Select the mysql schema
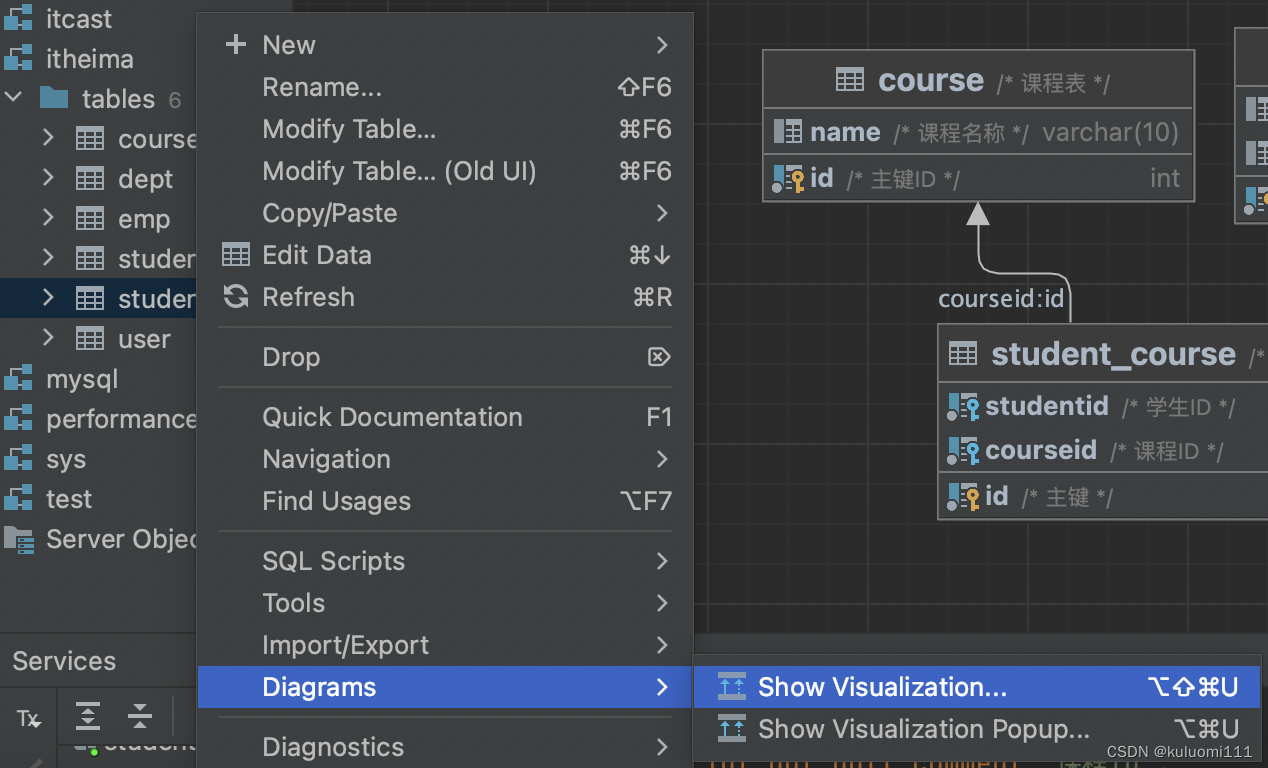1268x768 pixels. click(82, 379)
